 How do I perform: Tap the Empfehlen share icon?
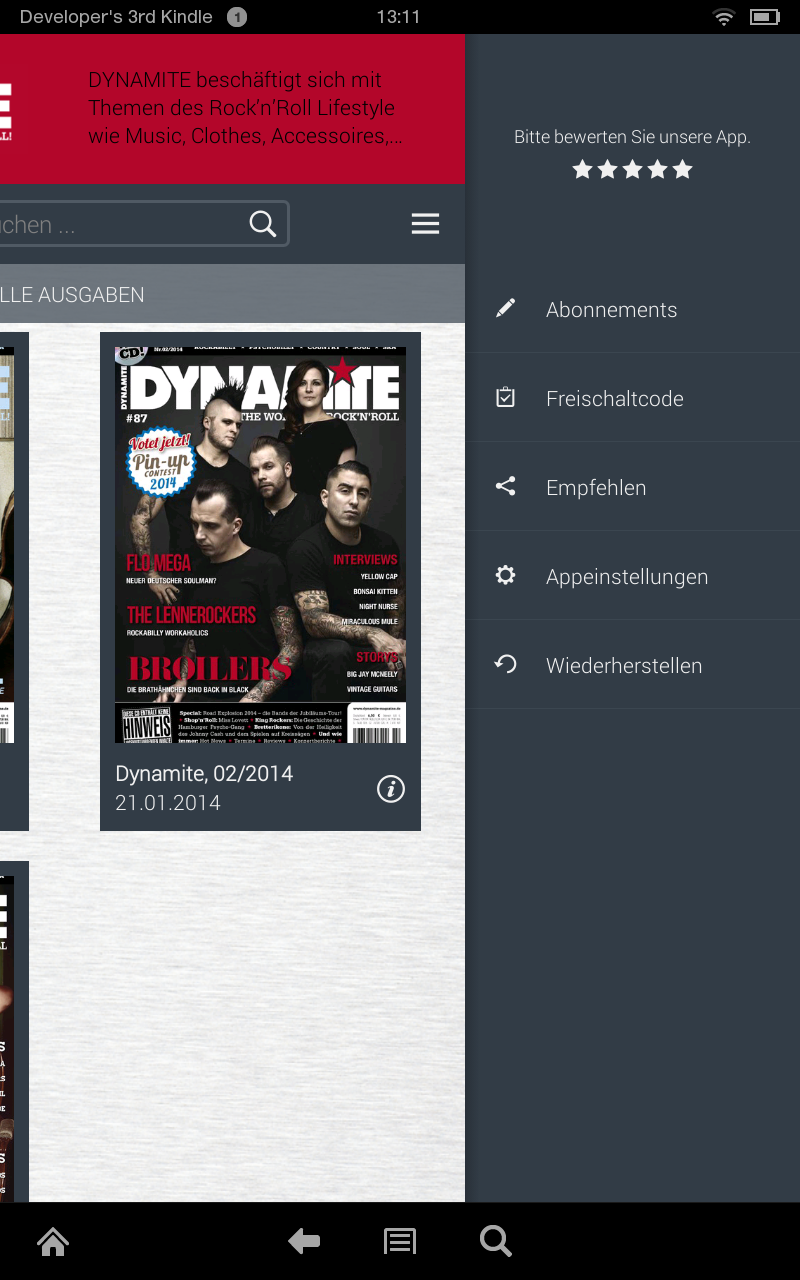pyautogui.click(x=506, y=486)
